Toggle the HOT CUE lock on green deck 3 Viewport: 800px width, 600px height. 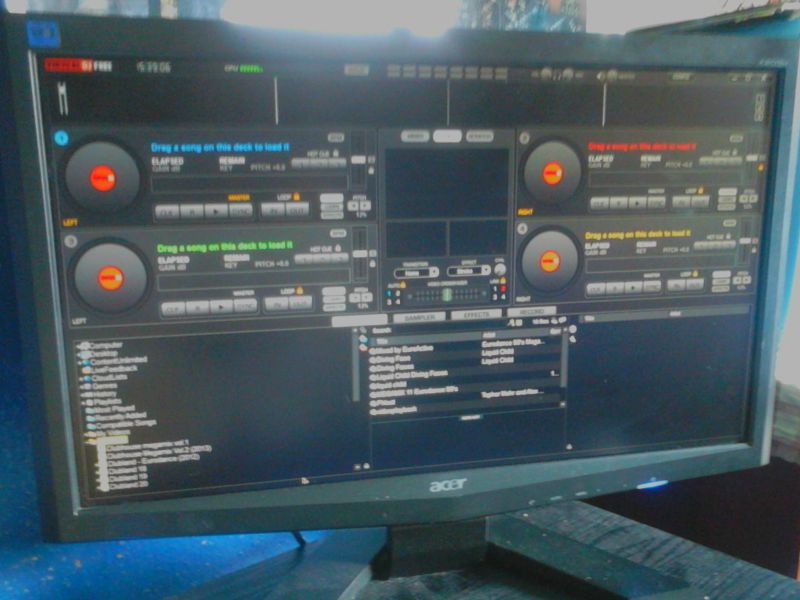pos(338,248)
